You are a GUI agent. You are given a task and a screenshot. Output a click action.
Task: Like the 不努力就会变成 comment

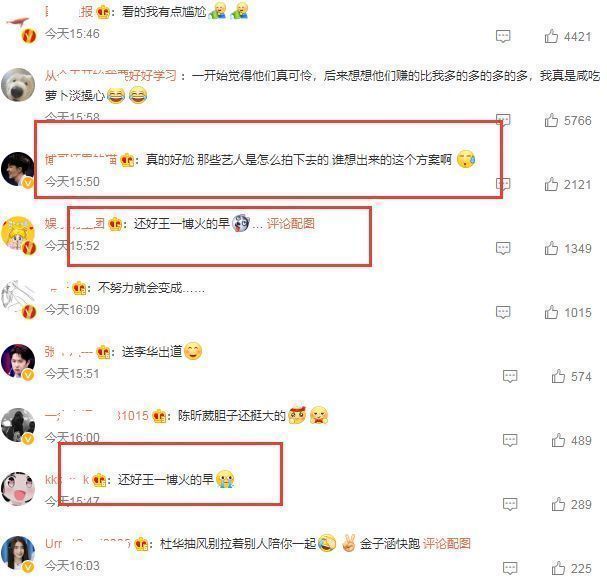pos(551,312)
